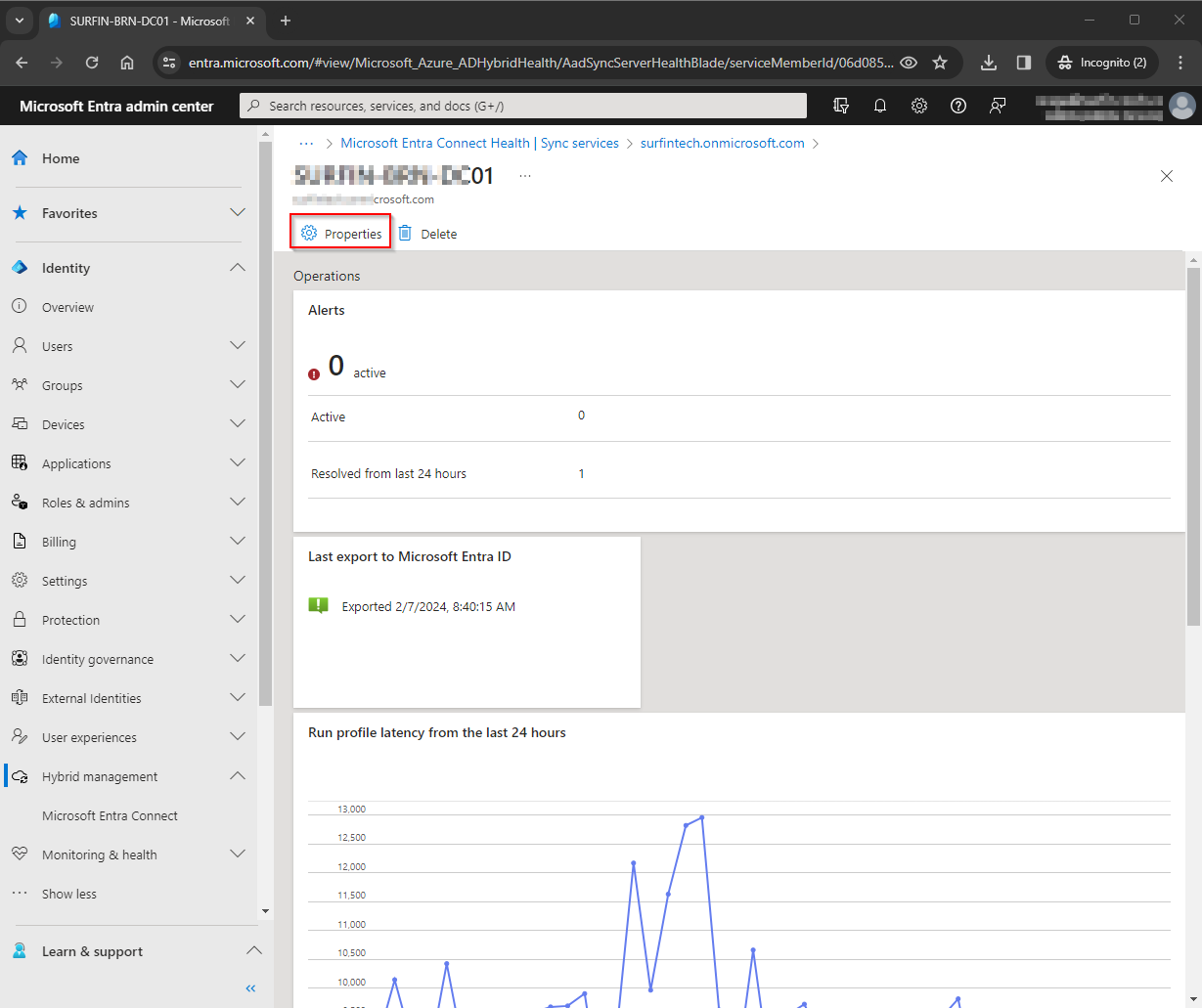1202x1008 pixels.
Task: Open the Portal settings gear in header
Action: 919,106
